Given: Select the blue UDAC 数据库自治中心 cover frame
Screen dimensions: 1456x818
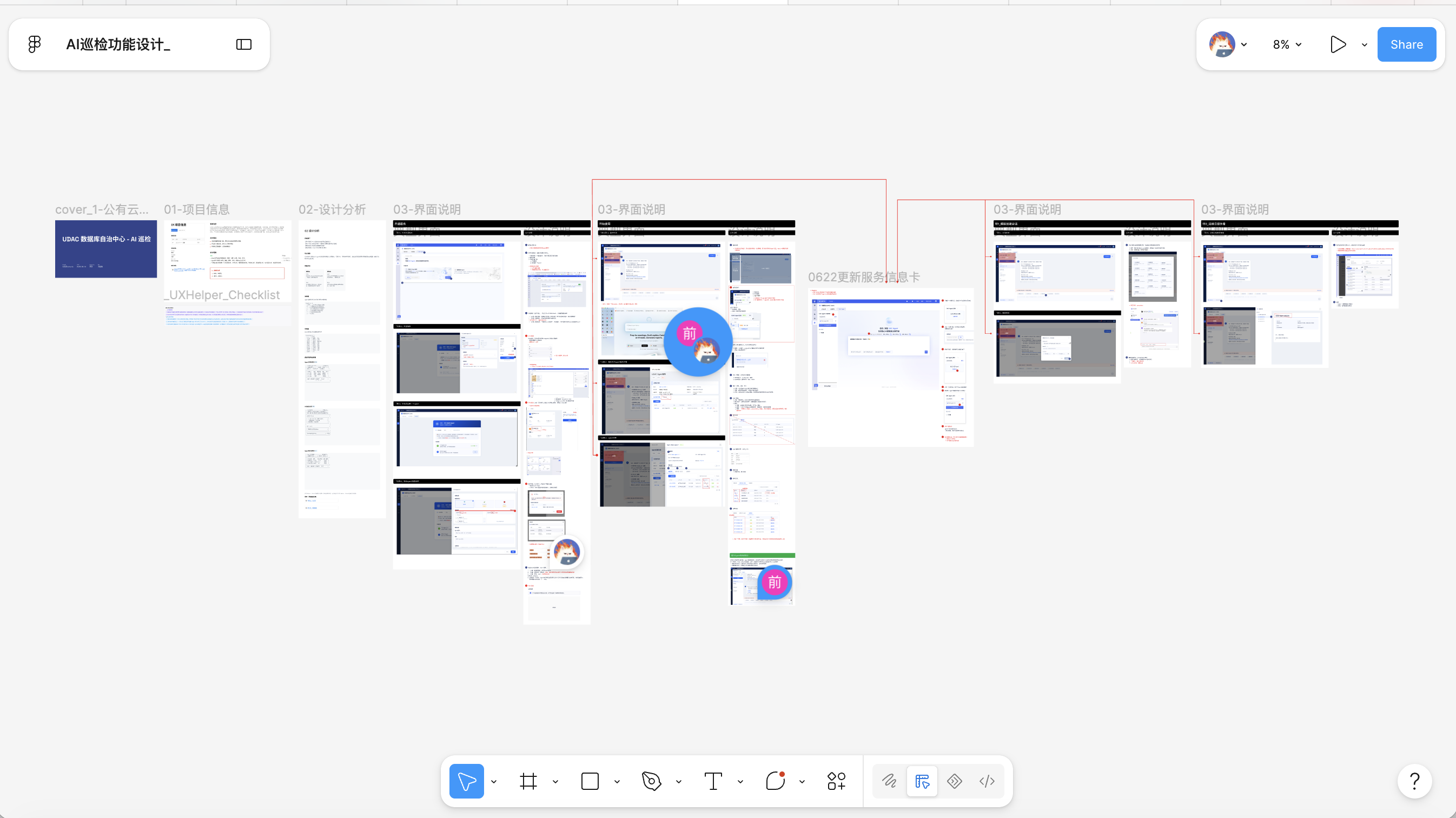Looking at the screenshot, I should [105, 249].
